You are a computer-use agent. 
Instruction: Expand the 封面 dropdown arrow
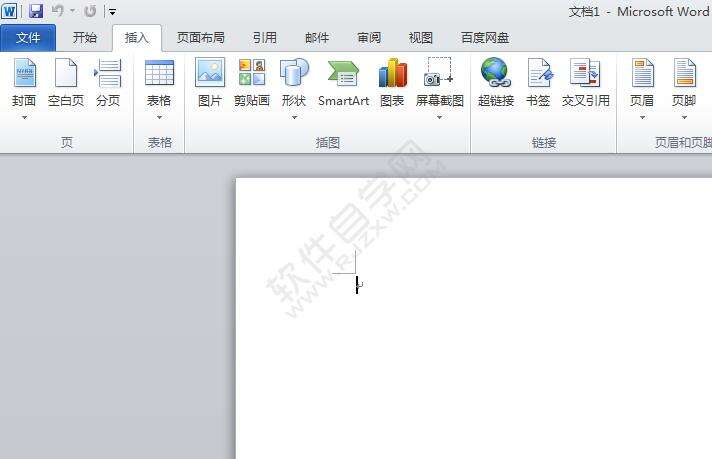[x=25, y=117]
